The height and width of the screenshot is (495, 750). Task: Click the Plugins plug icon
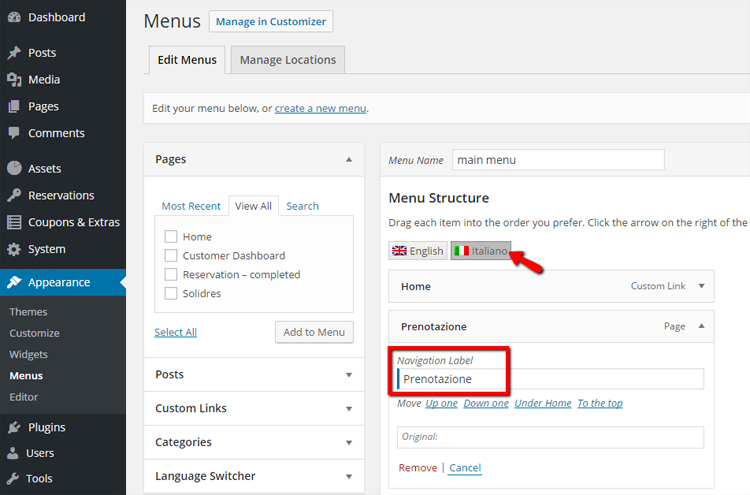14,427
